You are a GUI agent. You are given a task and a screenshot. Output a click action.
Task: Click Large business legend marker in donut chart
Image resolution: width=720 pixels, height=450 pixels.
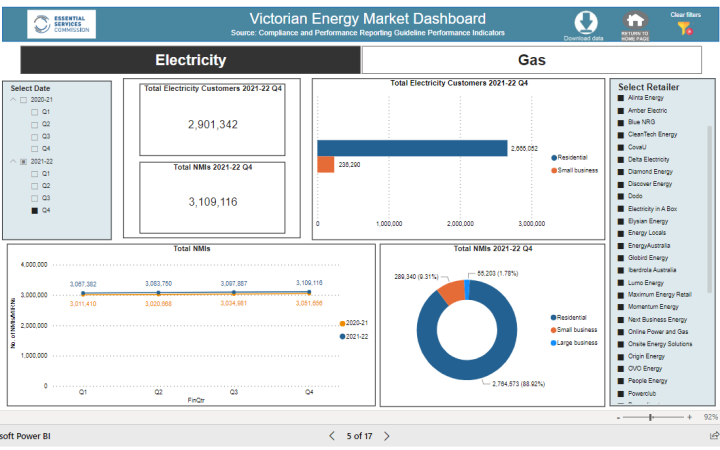click(x=553, y=343)
